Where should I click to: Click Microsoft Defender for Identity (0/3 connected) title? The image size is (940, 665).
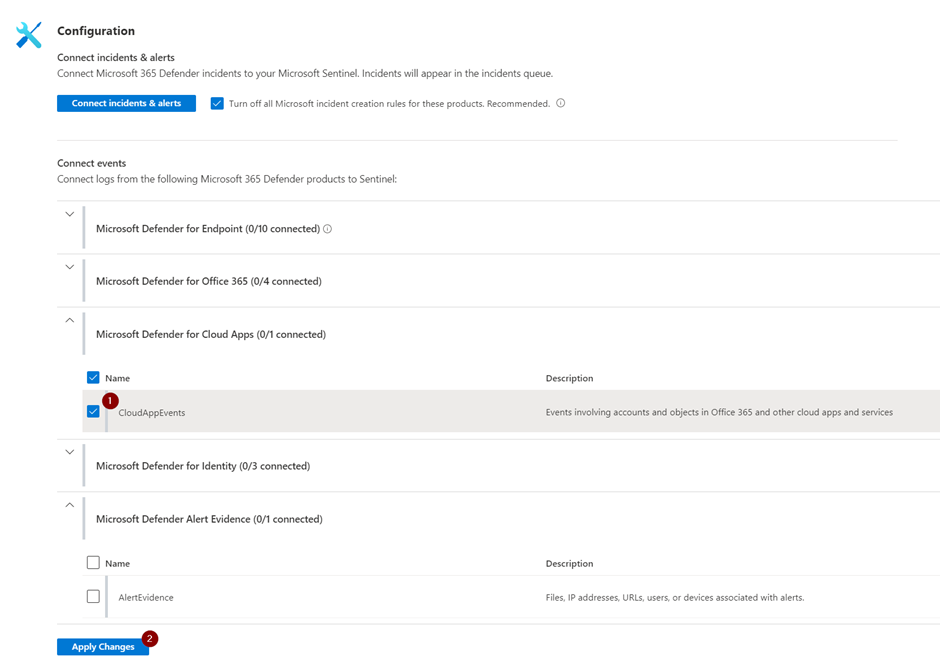click(203, 466)
